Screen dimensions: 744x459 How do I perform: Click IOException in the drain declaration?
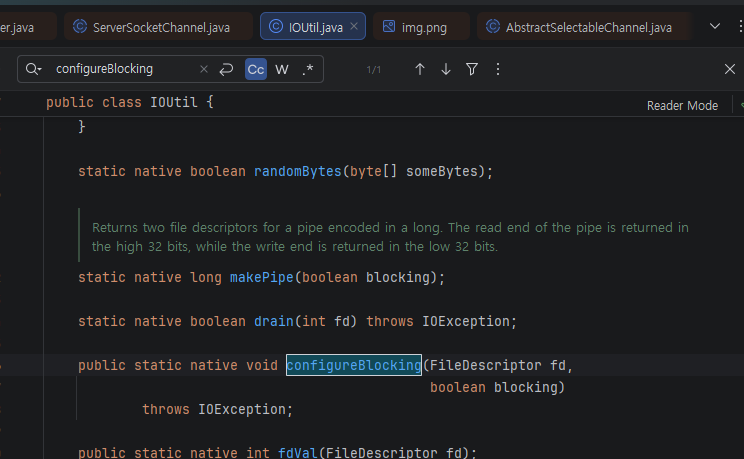point(465,321)
